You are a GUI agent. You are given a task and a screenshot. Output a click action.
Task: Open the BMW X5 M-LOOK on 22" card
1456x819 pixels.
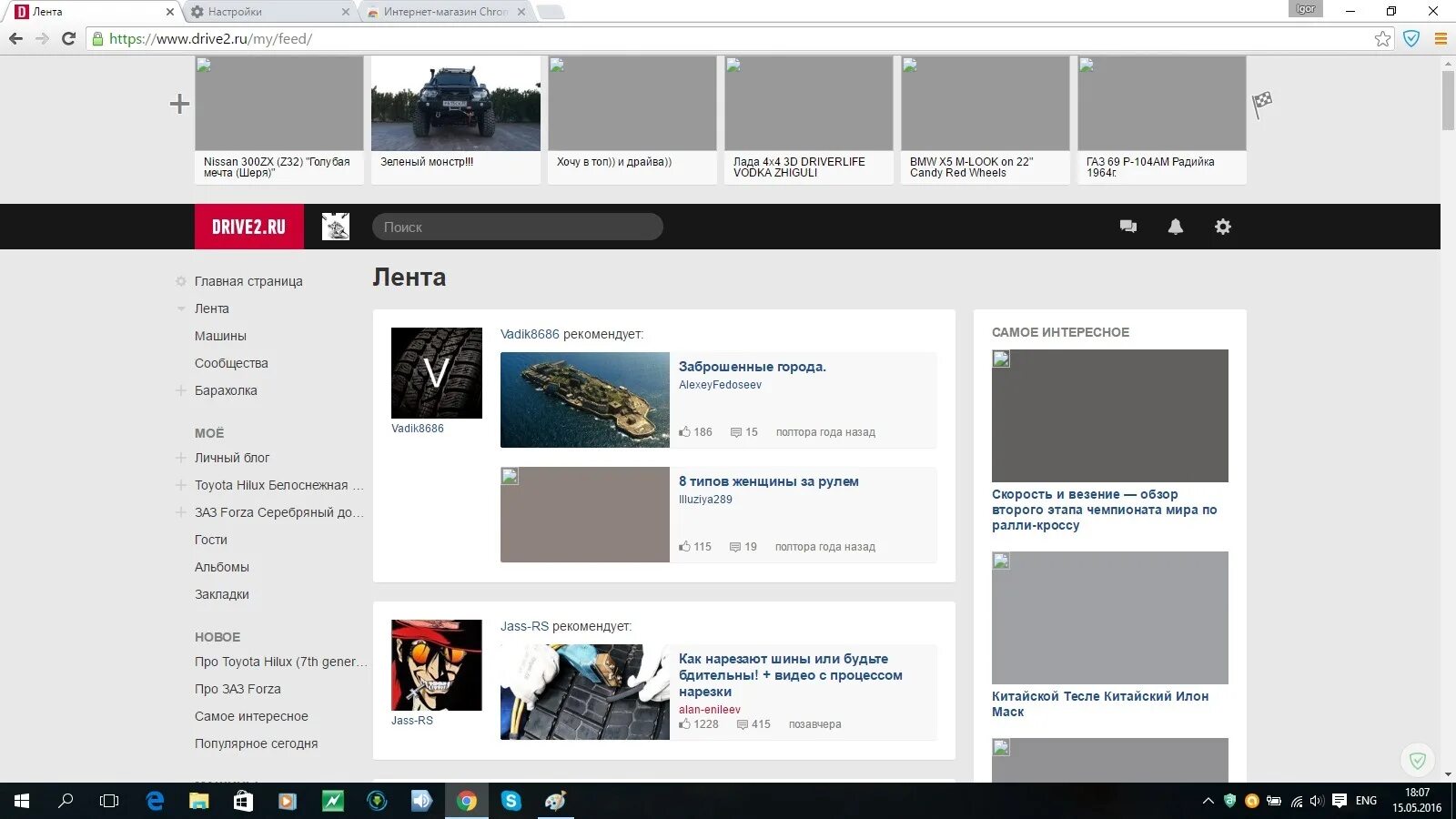point(986,120)
